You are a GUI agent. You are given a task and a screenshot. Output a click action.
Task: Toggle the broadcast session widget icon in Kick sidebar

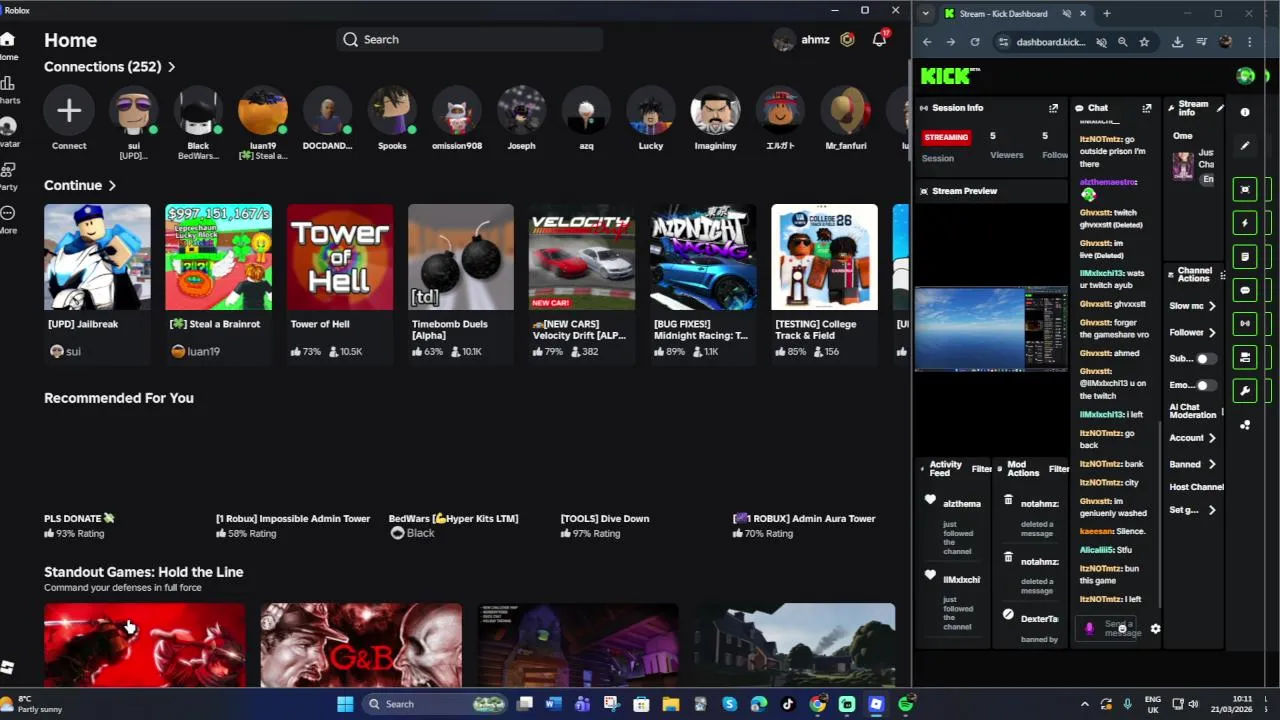[x=1245, y=323]
